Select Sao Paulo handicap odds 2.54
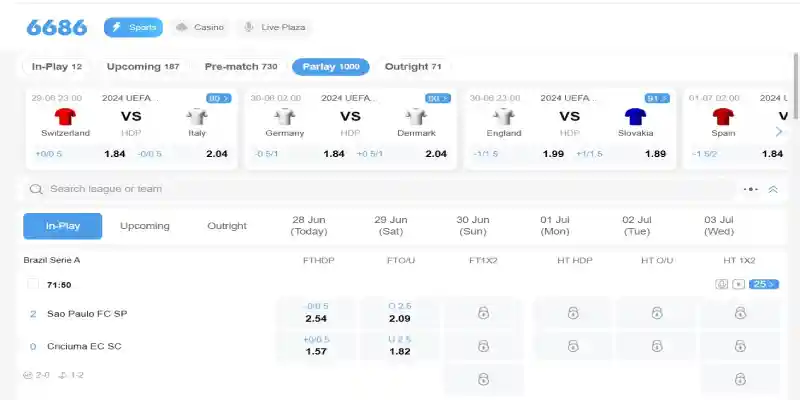800x400 pixels. 316,313
